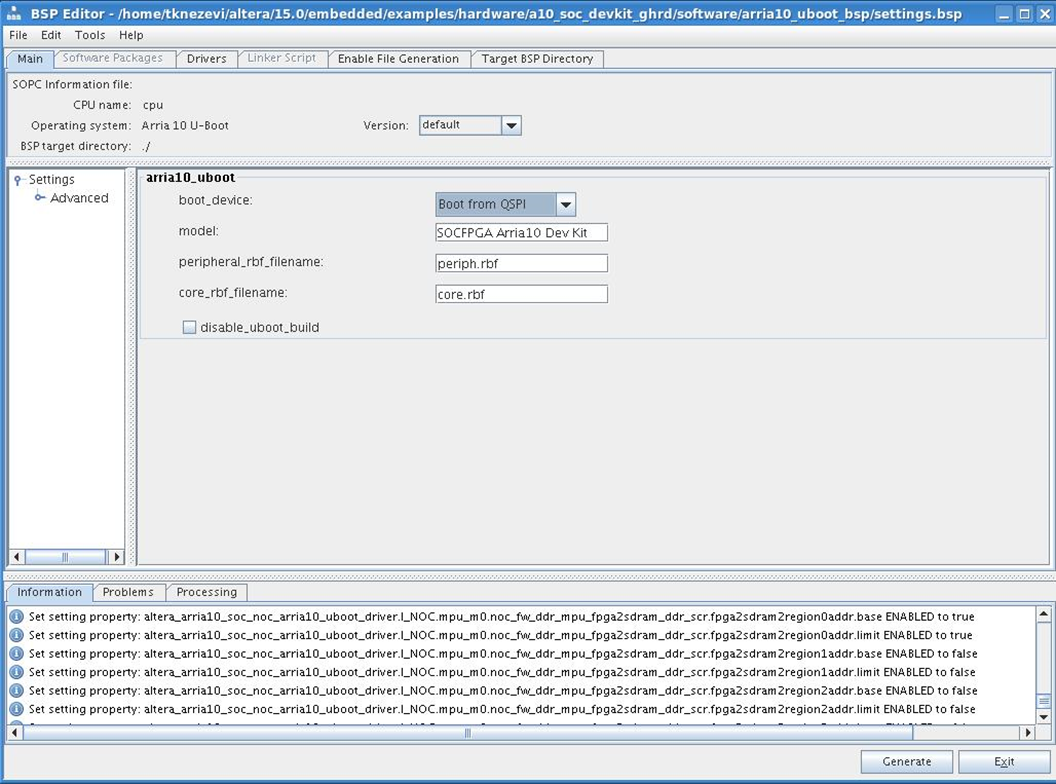
Task: Select Settings in the tree
Action: 51,180
